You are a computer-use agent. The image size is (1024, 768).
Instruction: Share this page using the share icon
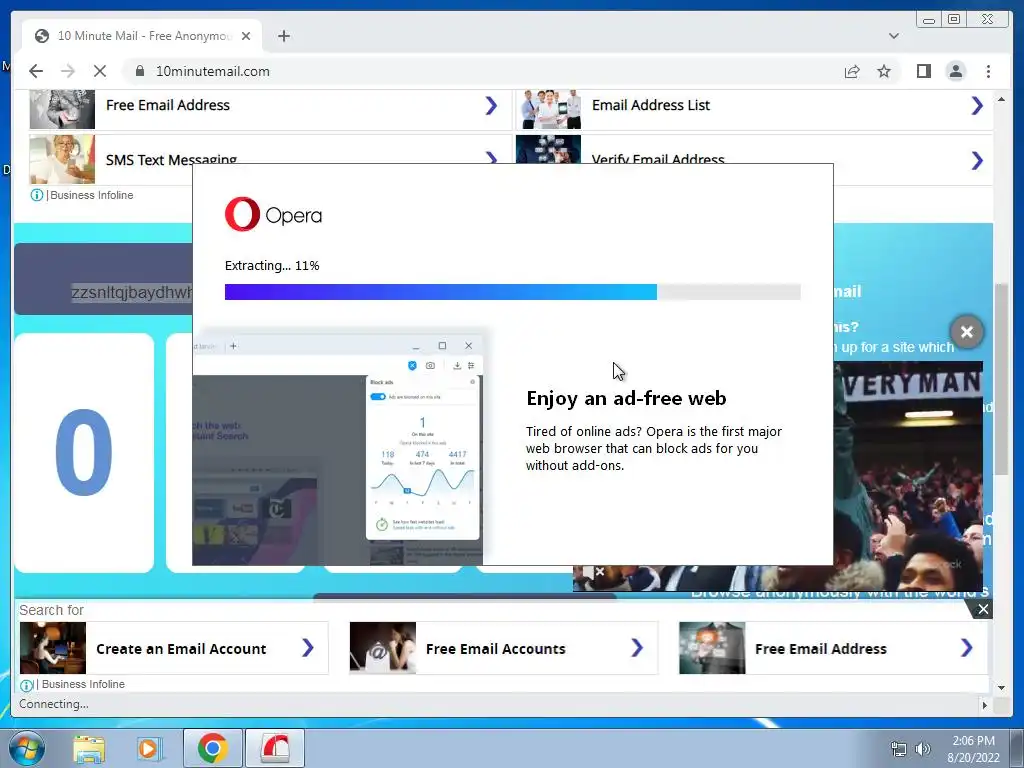852,71
